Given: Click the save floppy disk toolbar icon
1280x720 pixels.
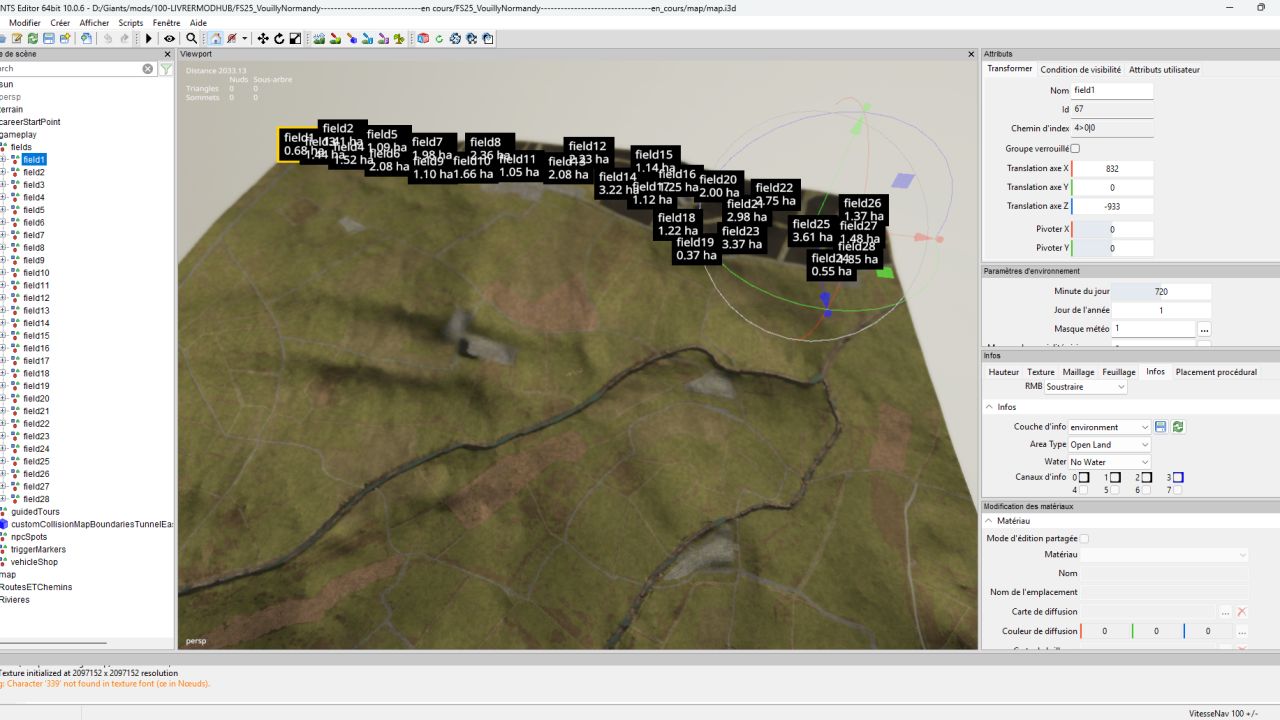Looking at the screenshot, I should point(49,39).
